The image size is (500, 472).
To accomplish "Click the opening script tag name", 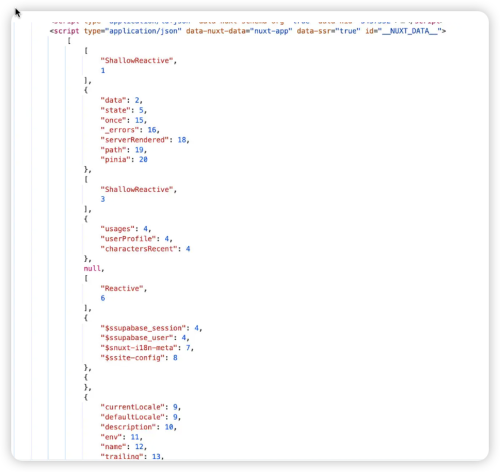I will click(67, 31).
